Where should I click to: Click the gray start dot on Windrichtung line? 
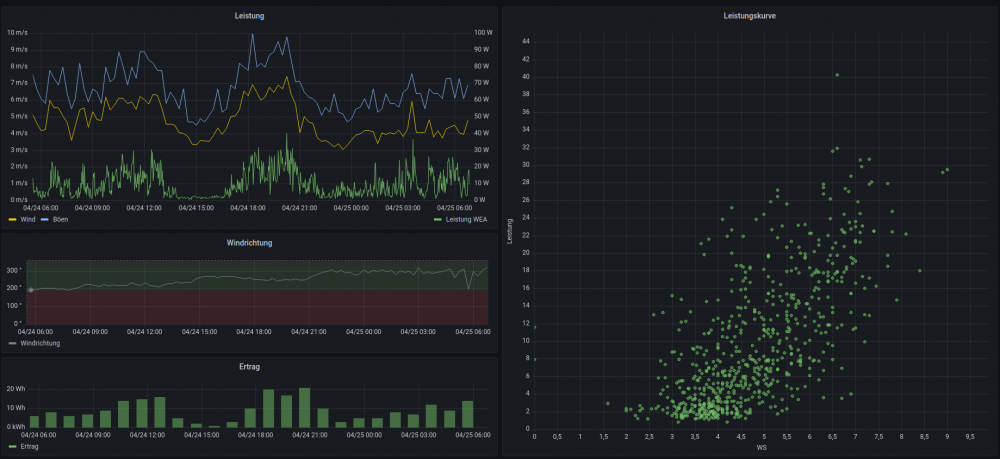30,290
